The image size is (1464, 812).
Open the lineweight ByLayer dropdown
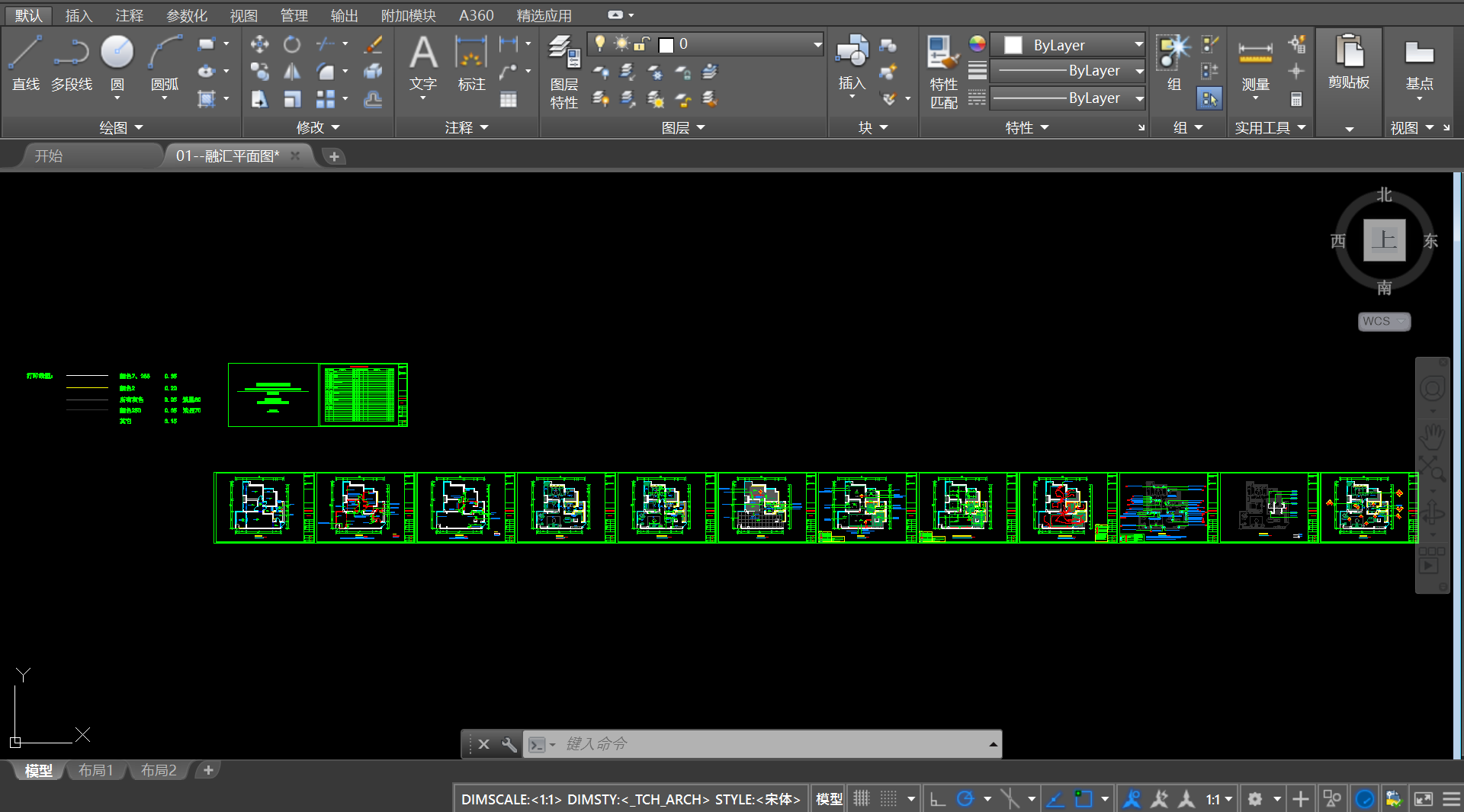(x=1139, y=71)
